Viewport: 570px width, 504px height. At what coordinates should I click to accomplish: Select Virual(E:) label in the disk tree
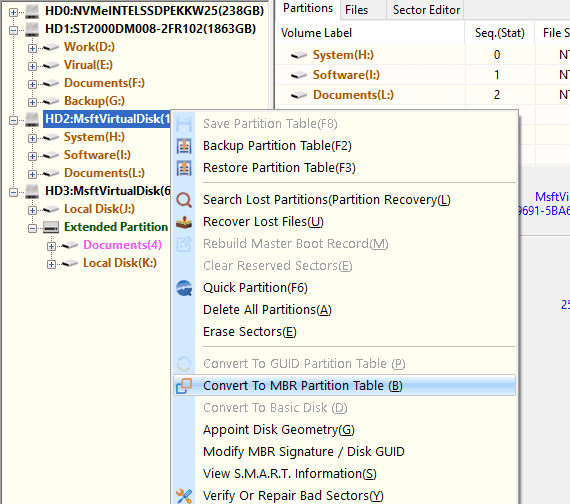(88, 65)
